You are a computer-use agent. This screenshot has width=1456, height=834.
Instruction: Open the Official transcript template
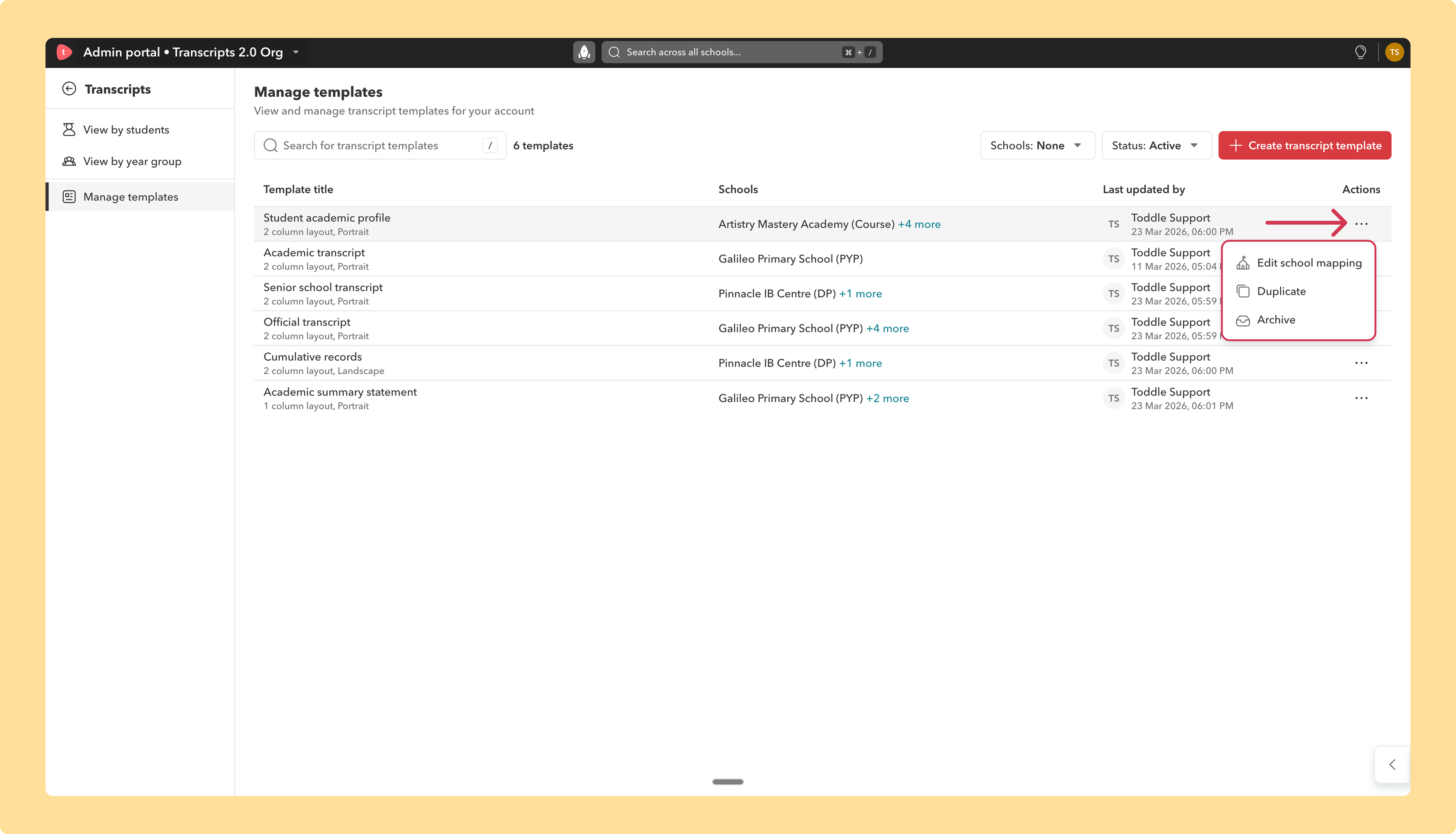[307, 322]
